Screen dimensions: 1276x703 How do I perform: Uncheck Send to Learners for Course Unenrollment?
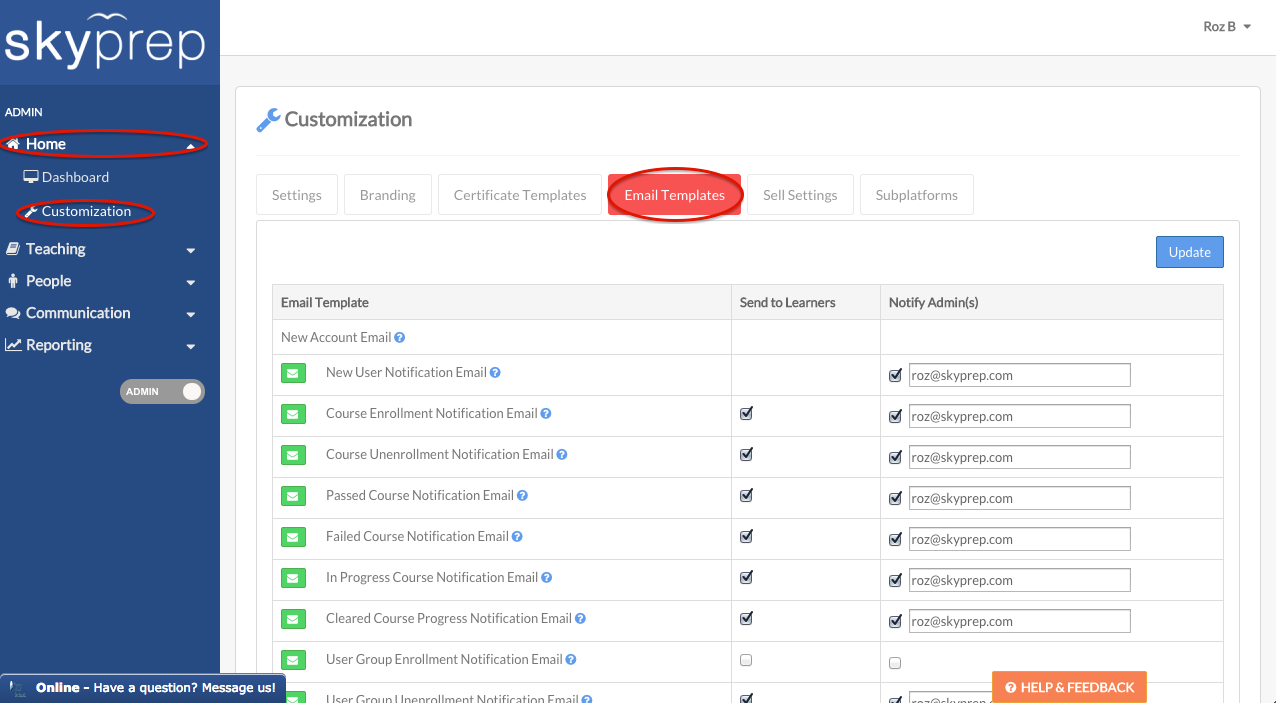pos(746,455)
